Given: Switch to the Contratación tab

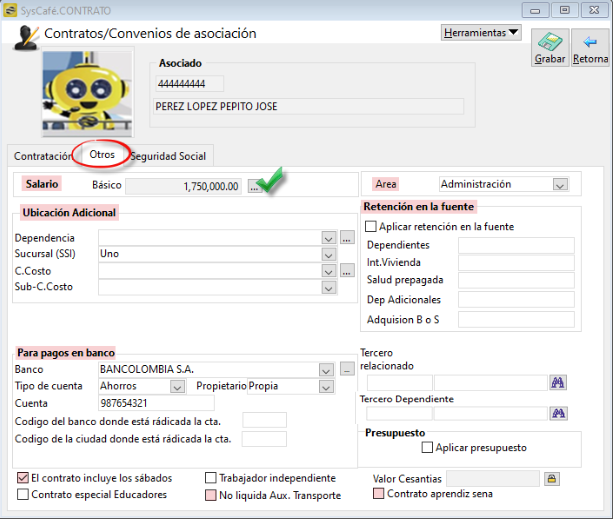Looking at the screenshot, I should 42,156.
